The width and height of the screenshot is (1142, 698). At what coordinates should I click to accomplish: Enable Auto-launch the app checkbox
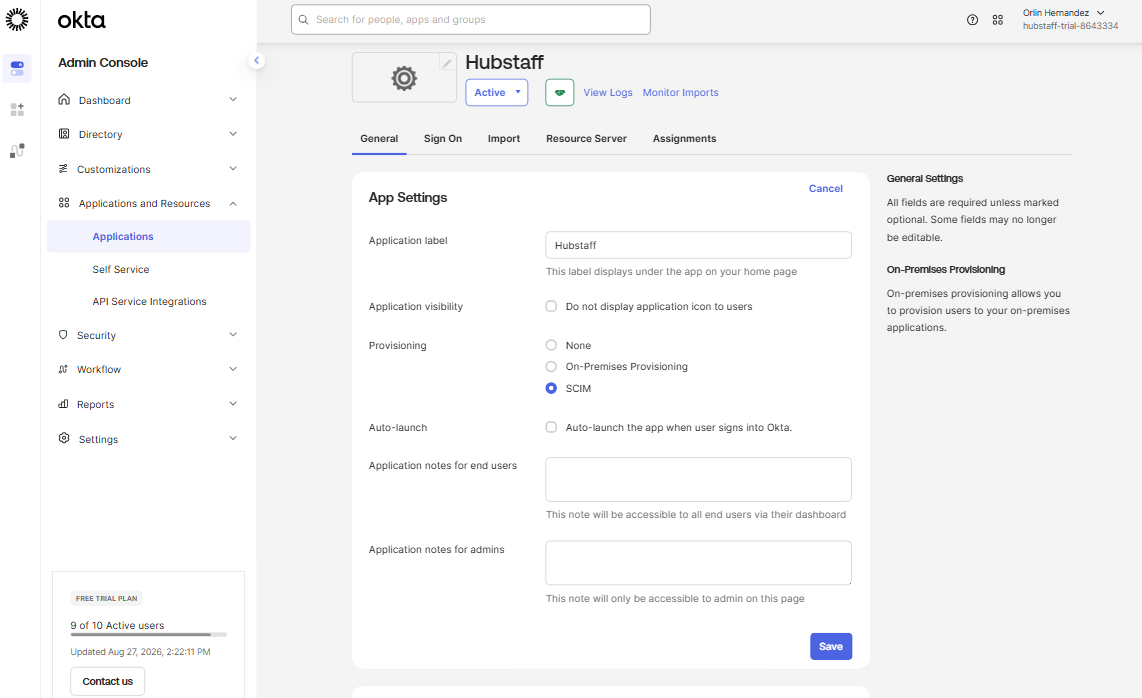point(551,428)
